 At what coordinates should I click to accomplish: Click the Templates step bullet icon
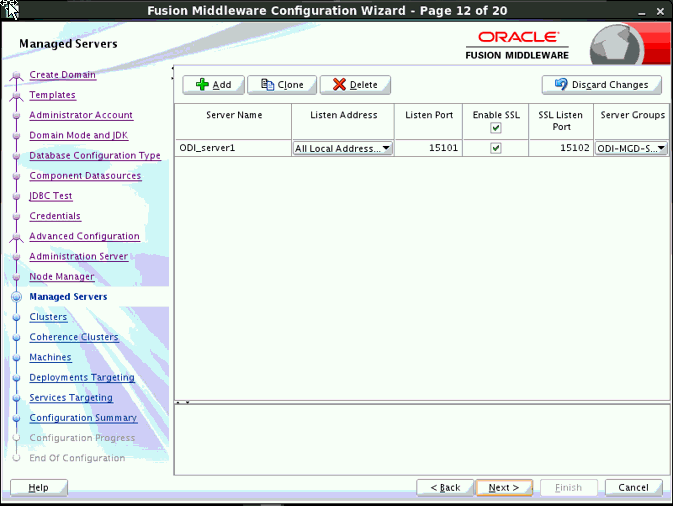(x=16, y=95)
